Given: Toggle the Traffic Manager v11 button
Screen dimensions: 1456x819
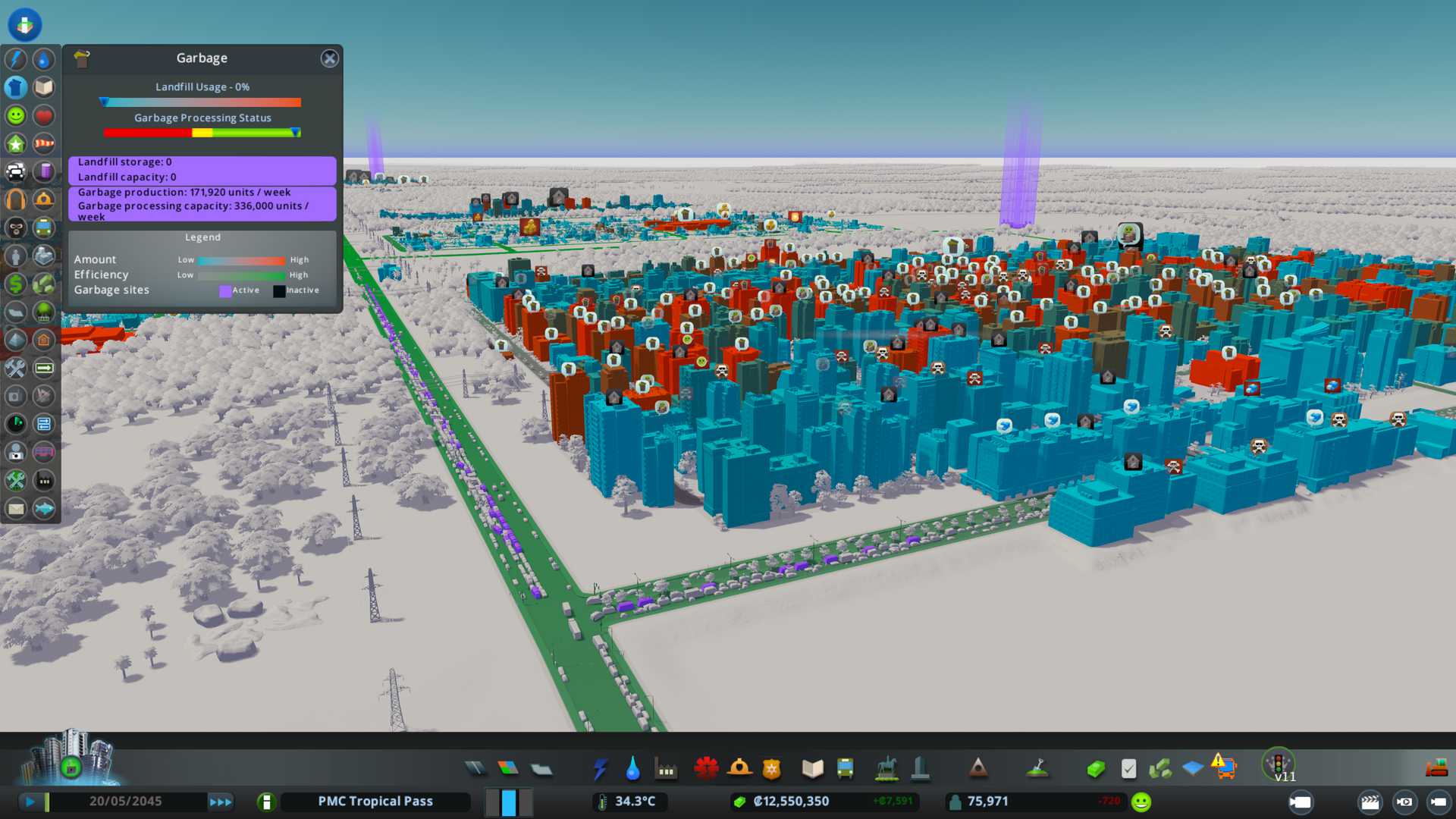Looking at the screenshot, I should click(x=1279, y=764).
